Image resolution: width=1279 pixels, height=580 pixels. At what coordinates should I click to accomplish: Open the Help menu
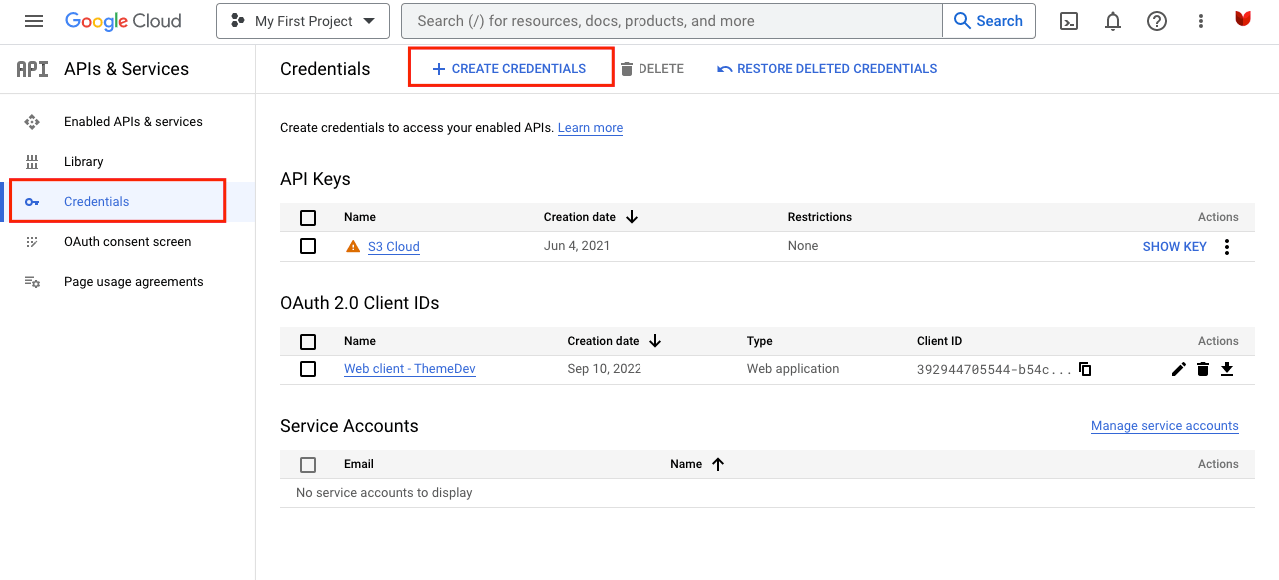pos(1156,20)
